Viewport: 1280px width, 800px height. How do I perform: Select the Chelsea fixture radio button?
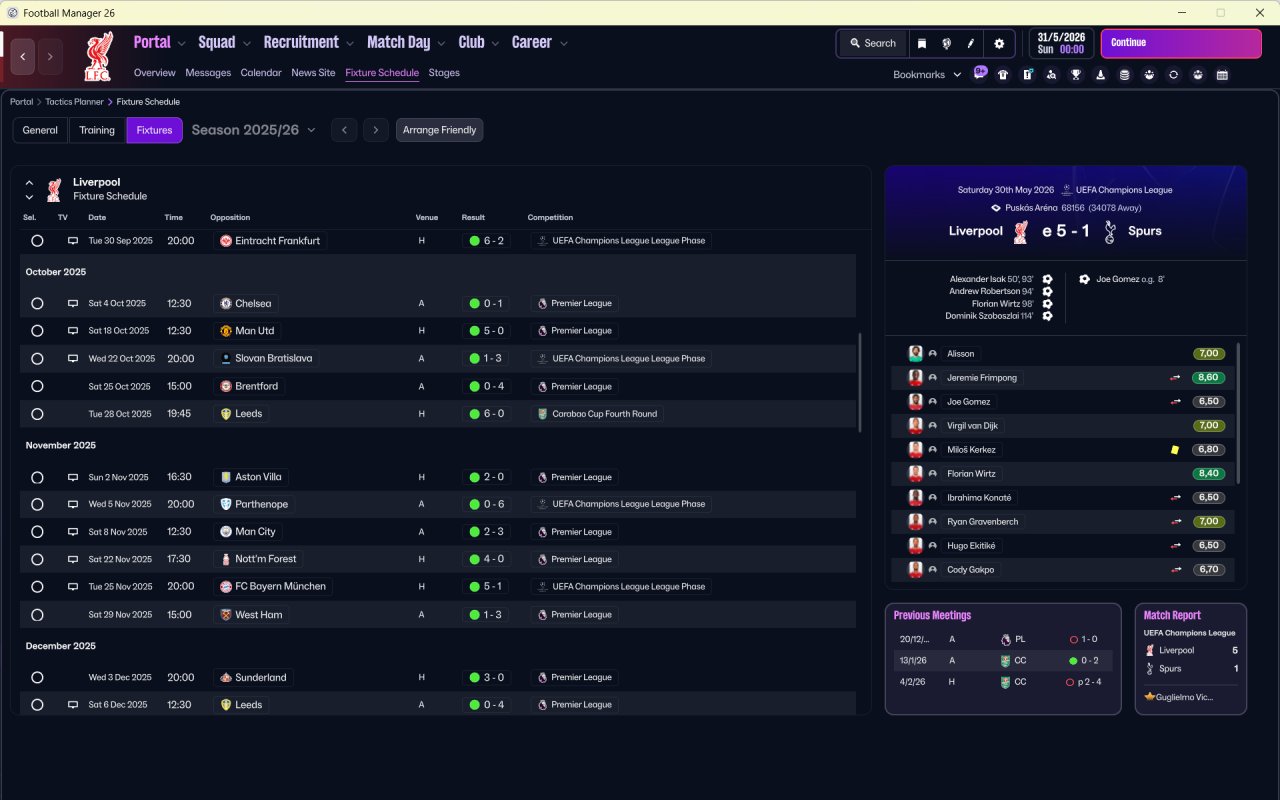37,303
